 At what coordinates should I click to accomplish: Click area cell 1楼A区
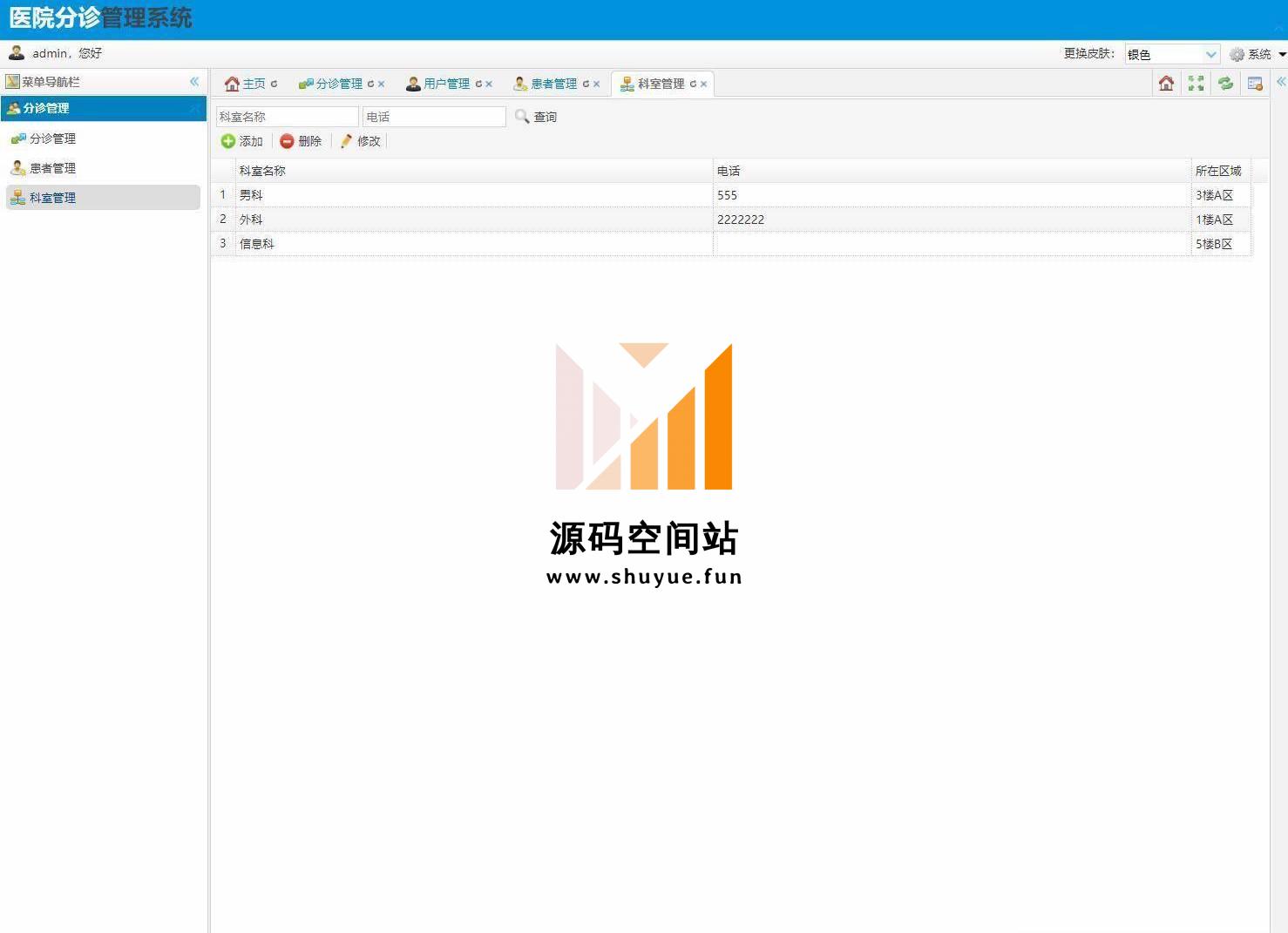tap(1221, 220)
